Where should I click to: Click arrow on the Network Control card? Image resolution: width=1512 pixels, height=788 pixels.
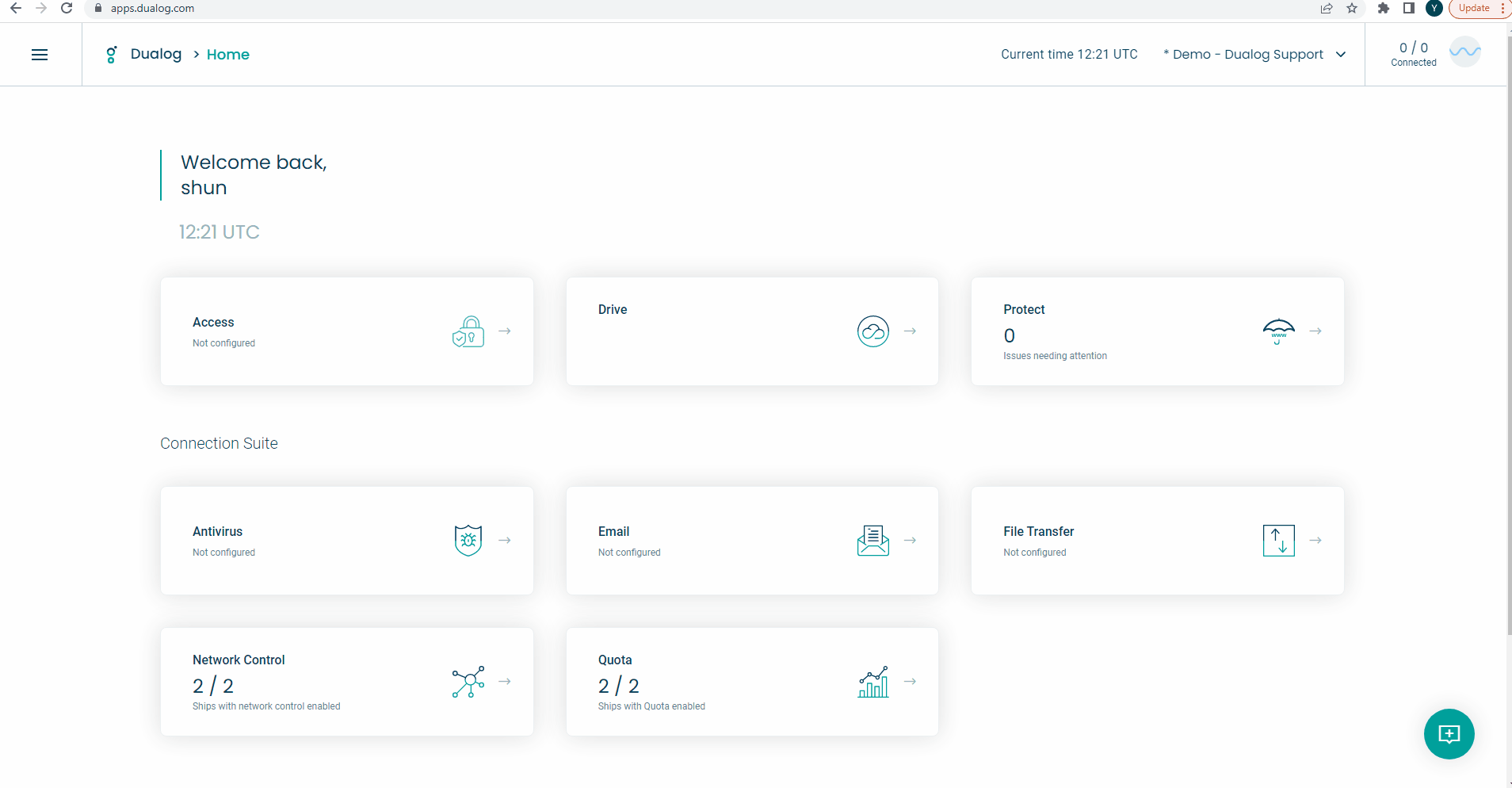point(505,682)
